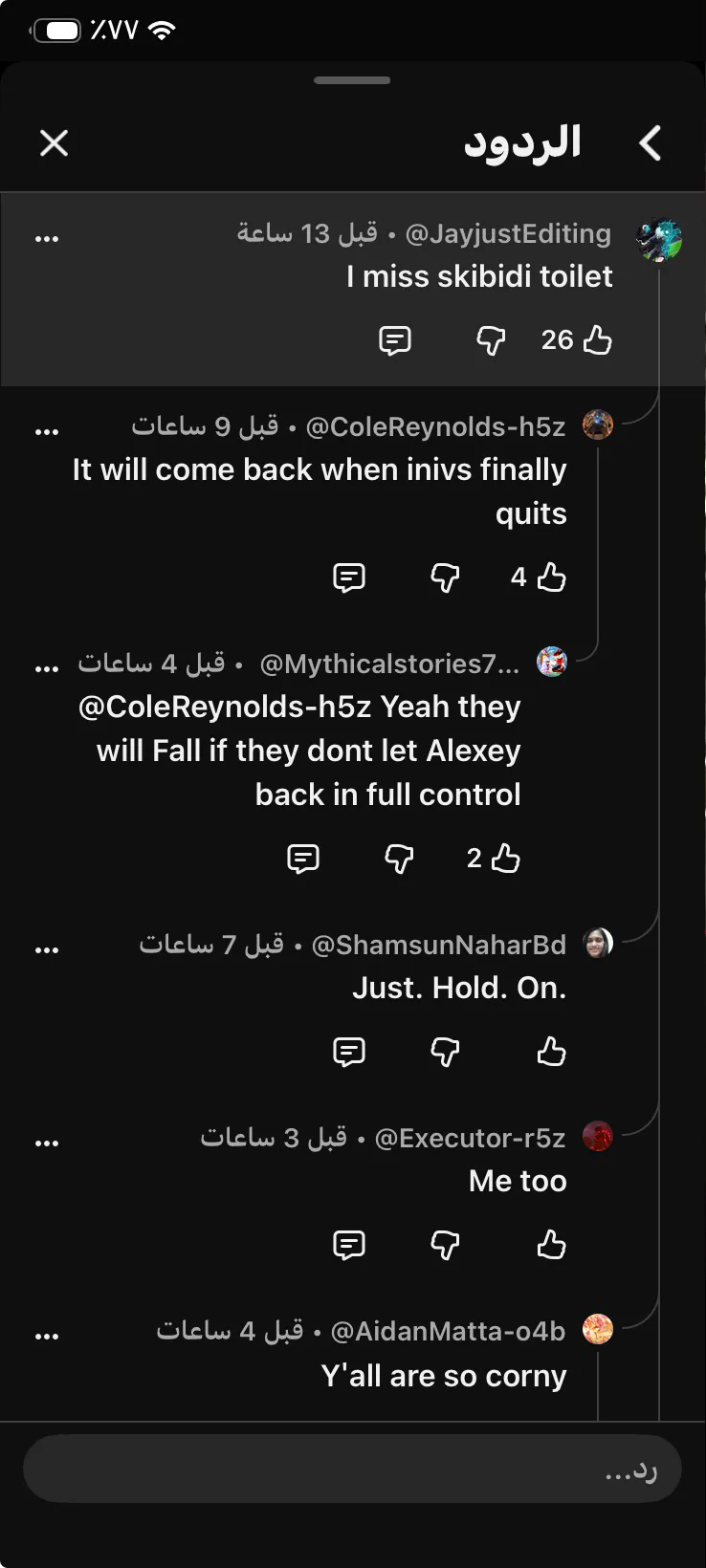Dislike the comment by JayjustEditing
Screen dimensions: 706x1568
[x=491, y=339]
